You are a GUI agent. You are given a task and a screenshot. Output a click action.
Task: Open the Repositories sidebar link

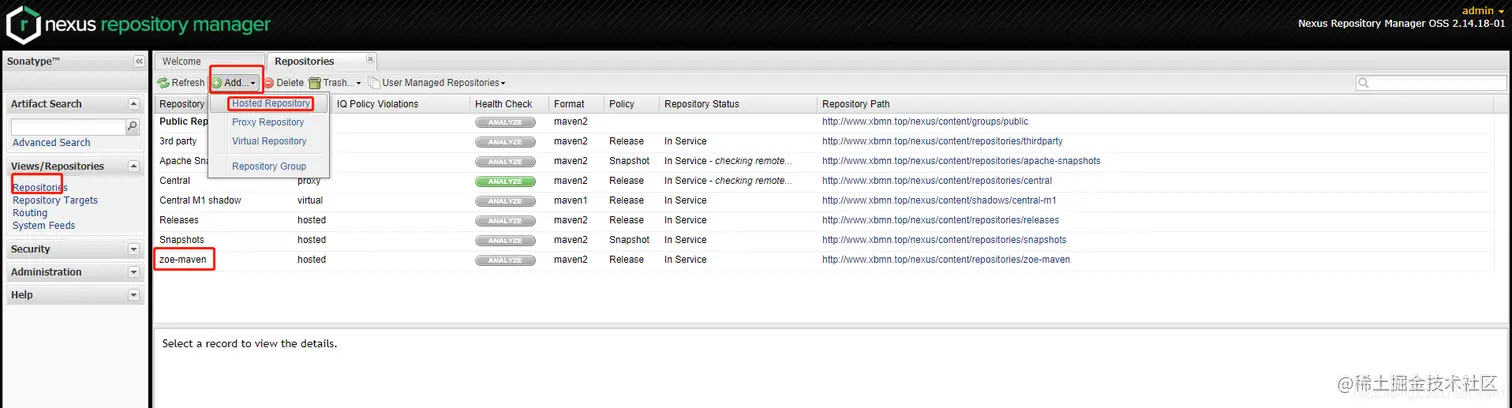40,188
